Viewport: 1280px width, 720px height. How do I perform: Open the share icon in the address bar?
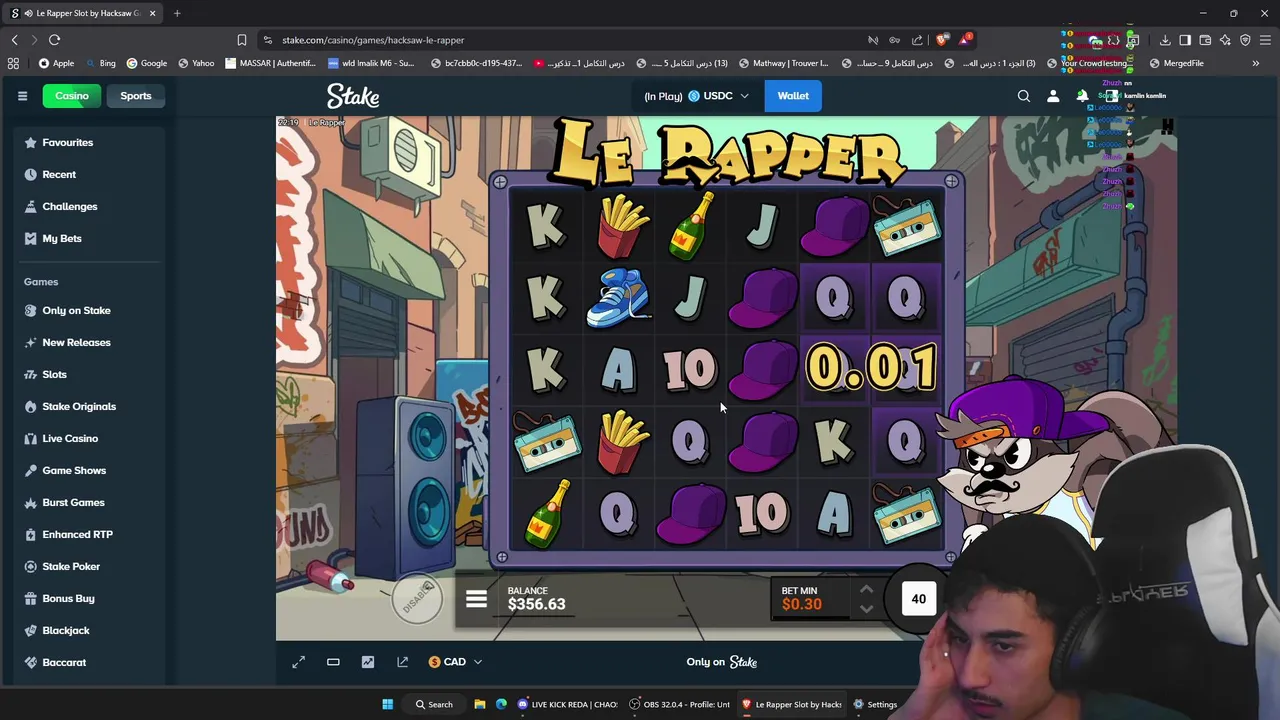917,40
